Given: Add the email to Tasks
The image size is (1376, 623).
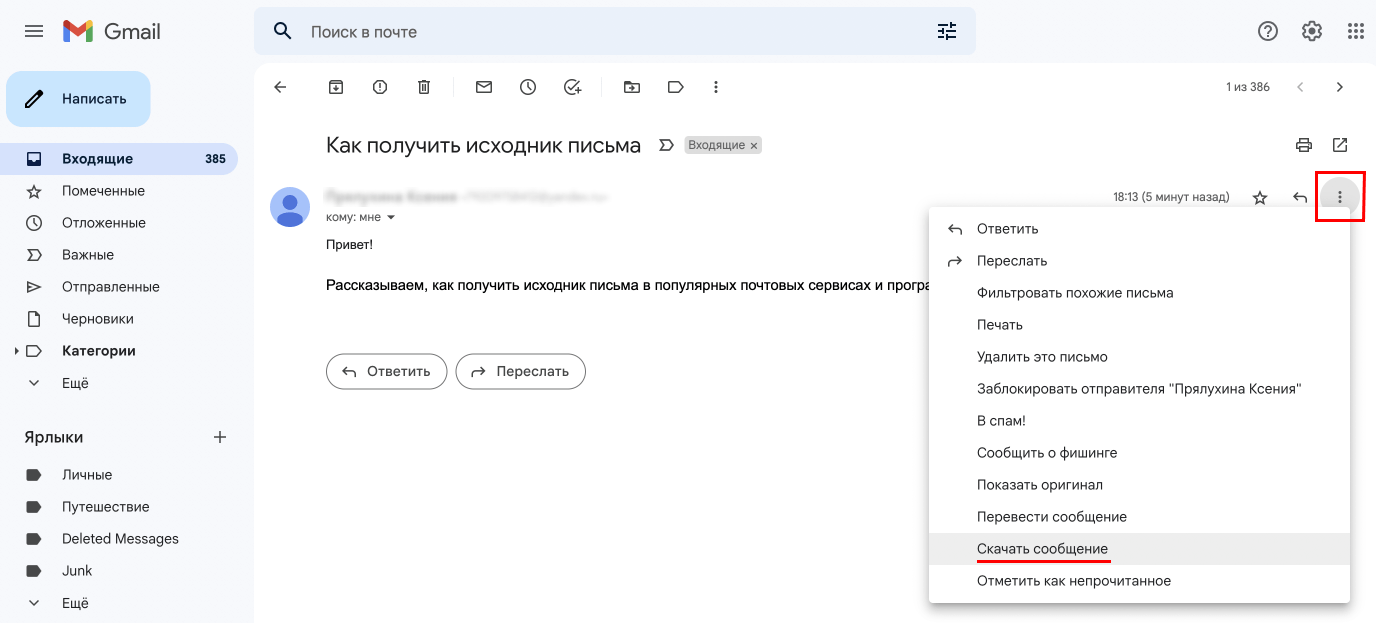Looking at the screenshot, I should [x=571, y=87].
